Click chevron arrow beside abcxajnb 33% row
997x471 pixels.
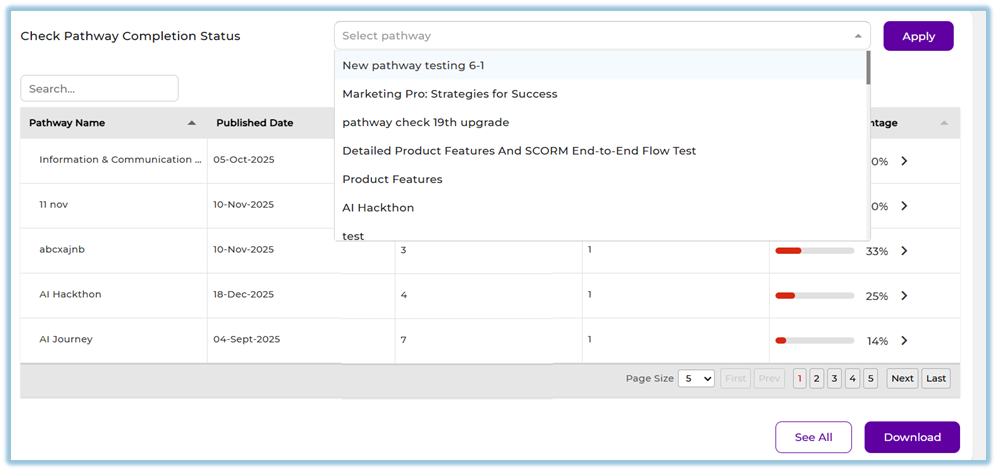click(904, 251)
